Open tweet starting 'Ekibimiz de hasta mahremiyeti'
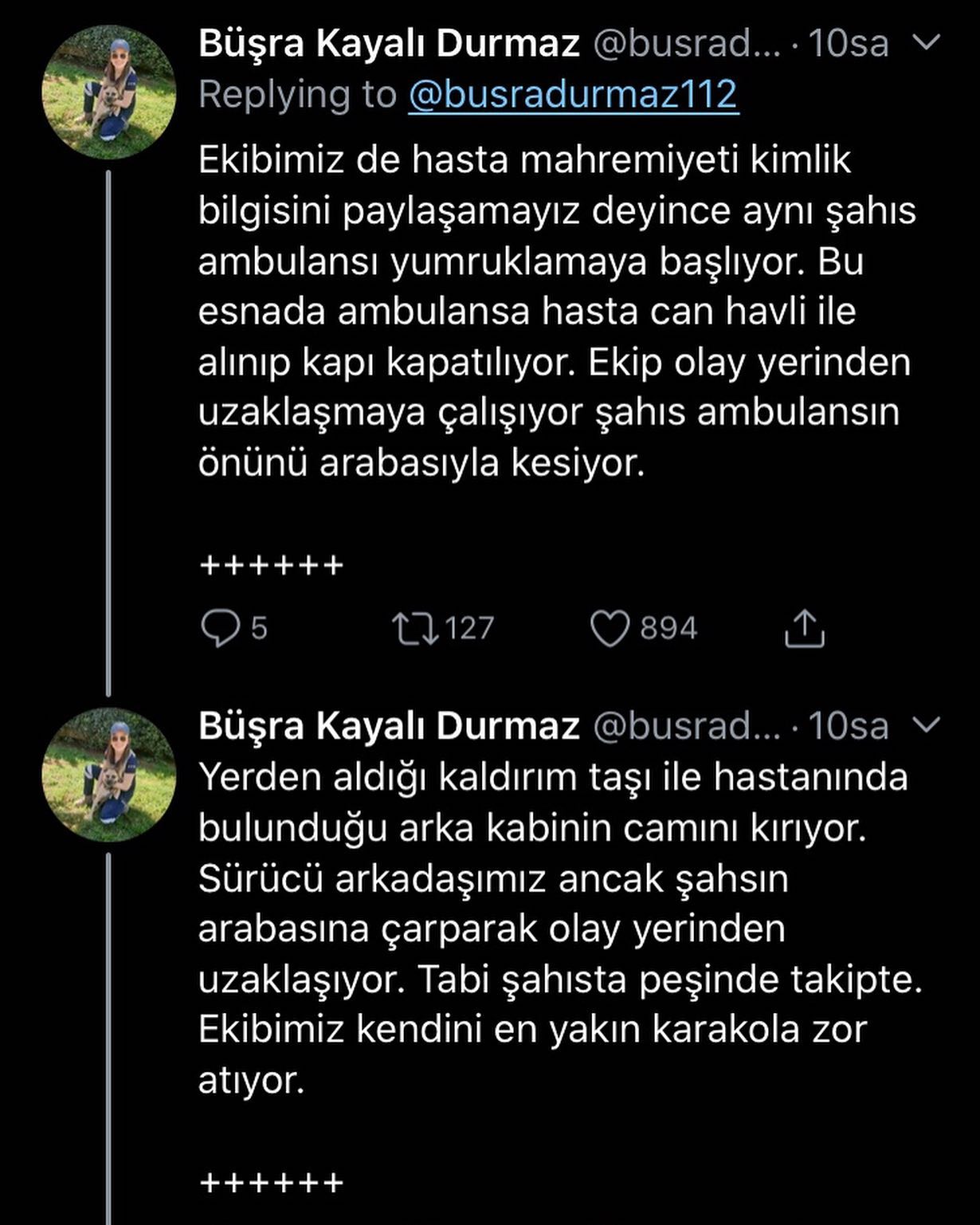The width and height of the screenshot is (980, 1225). 557,312
